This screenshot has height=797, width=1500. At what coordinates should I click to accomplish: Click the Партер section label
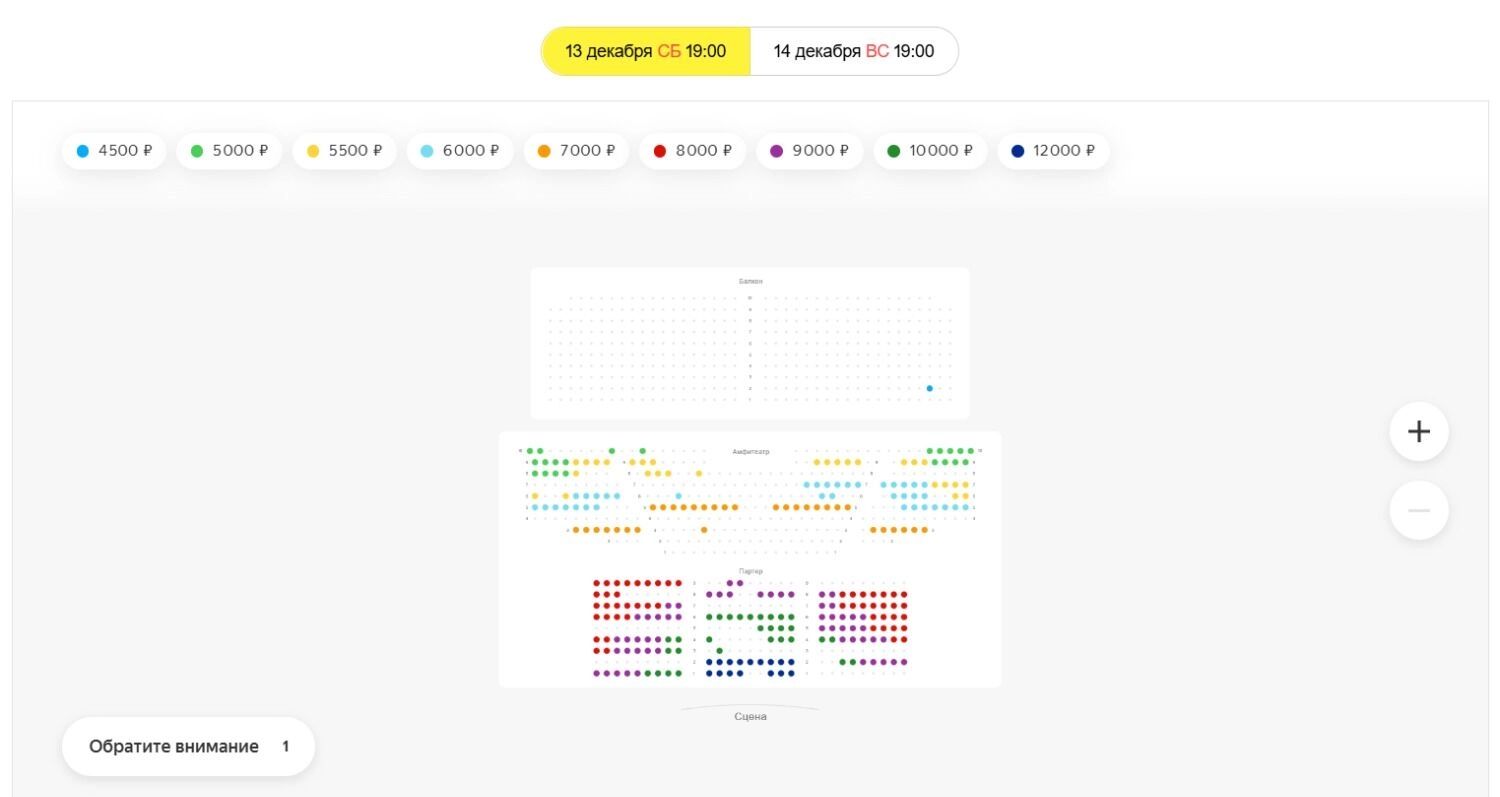point(750,571)
